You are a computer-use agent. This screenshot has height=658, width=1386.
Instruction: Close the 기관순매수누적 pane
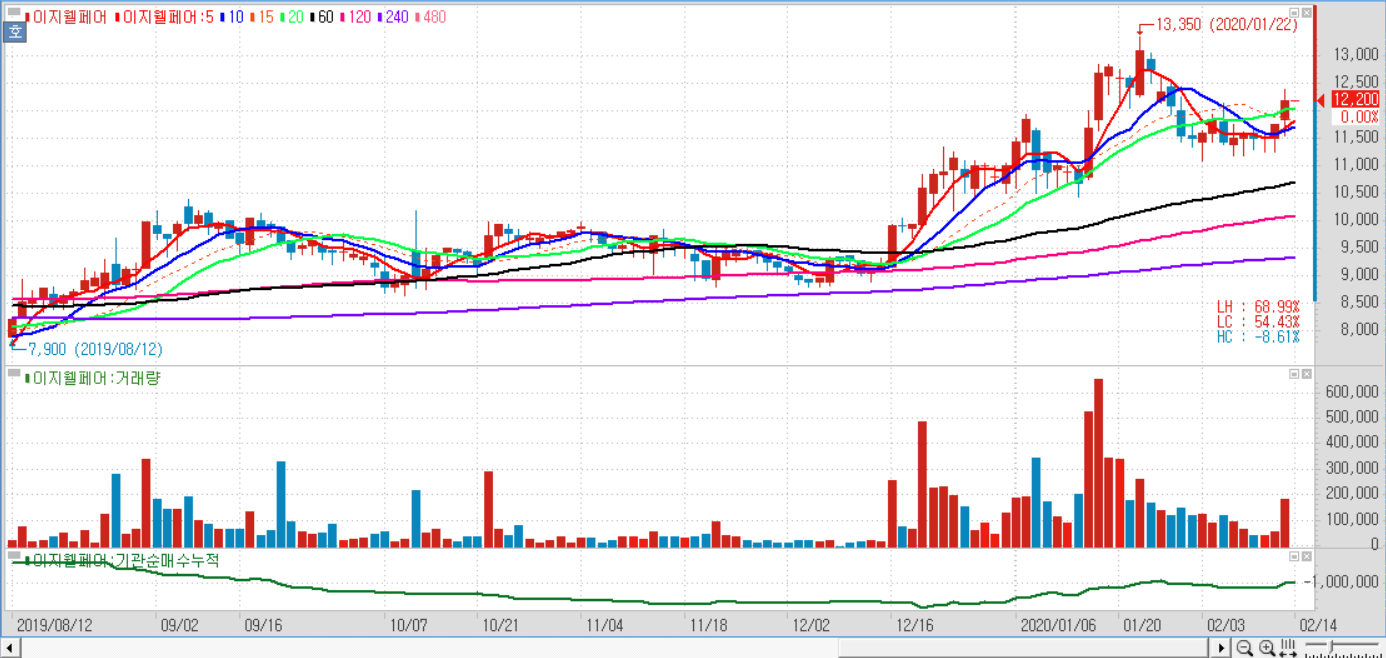pos(1306,555)
